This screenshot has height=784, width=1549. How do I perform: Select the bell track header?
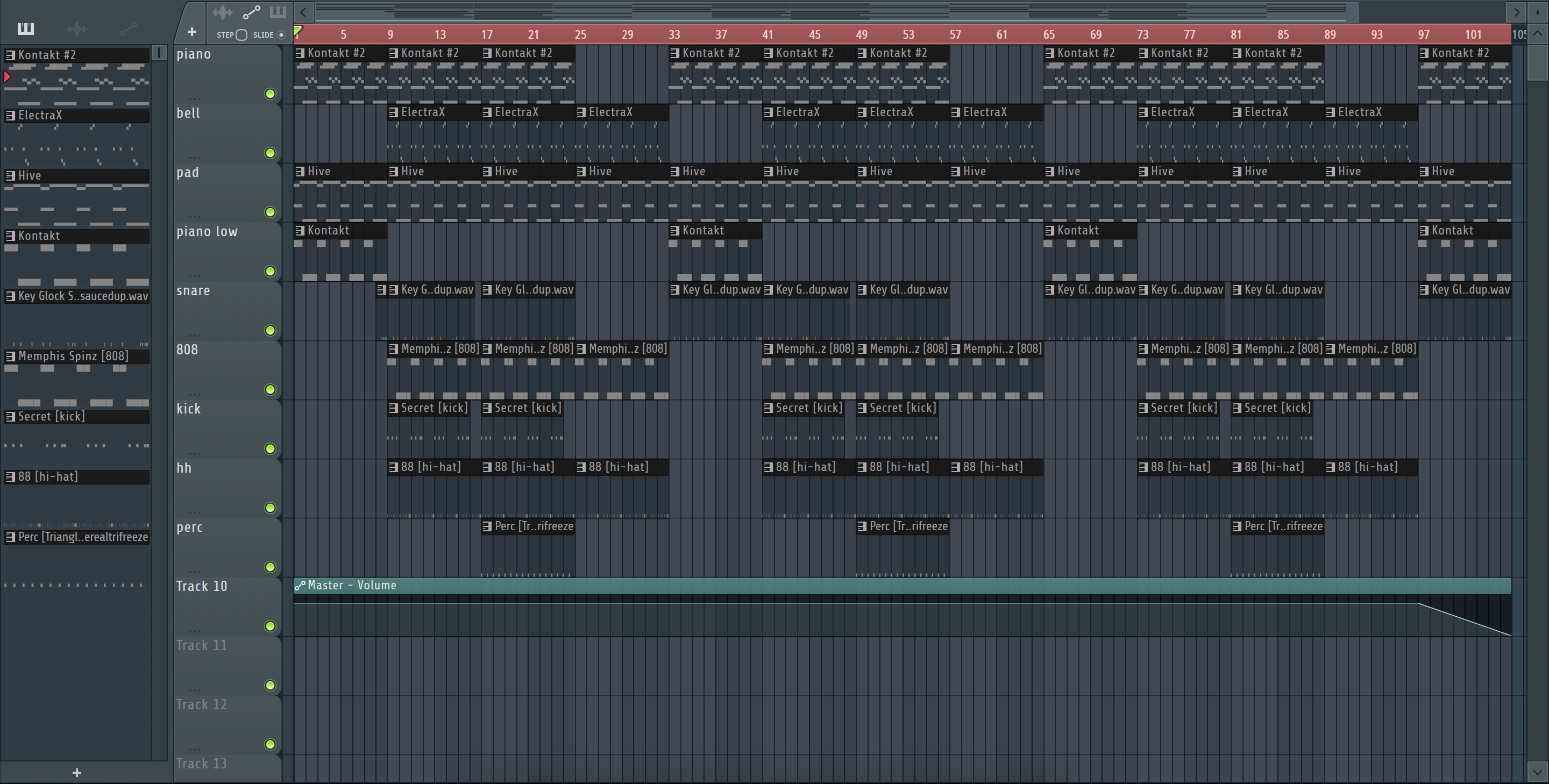click(x=228, y=133)
